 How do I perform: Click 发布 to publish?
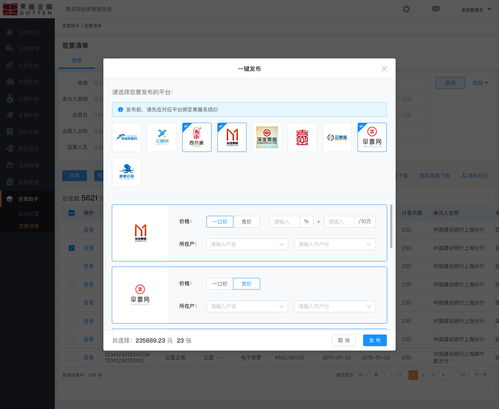[375, 340]
